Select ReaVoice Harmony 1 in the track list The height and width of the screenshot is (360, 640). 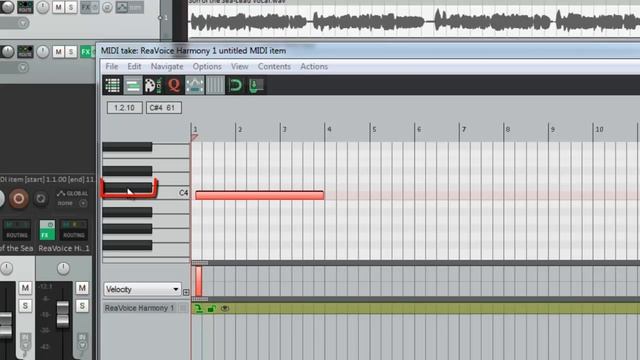tap(139, 308)
